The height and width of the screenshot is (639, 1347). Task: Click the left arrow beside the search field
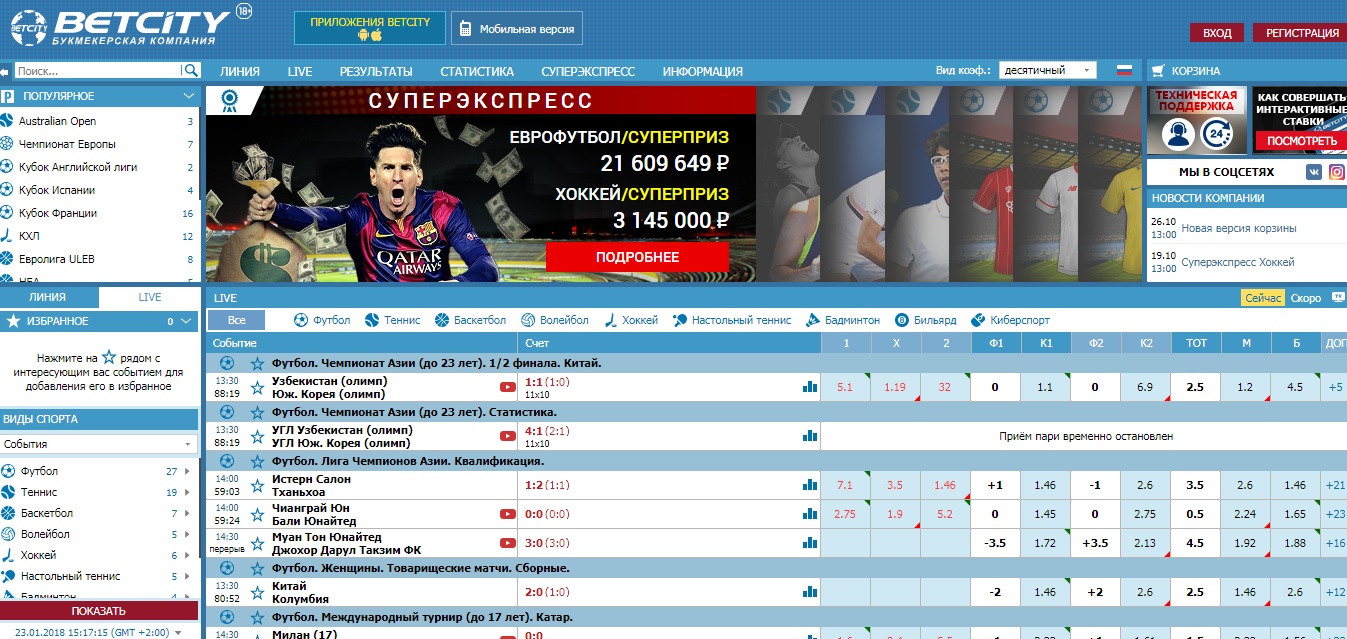tap(6, 71)
